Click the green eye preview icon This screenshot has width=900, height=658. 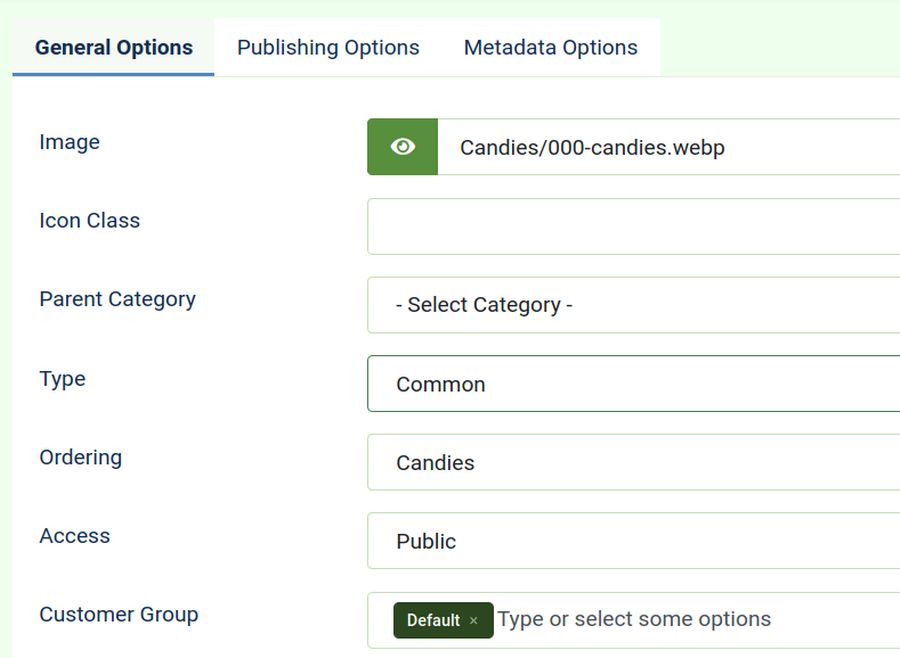(x=402, y=147)
